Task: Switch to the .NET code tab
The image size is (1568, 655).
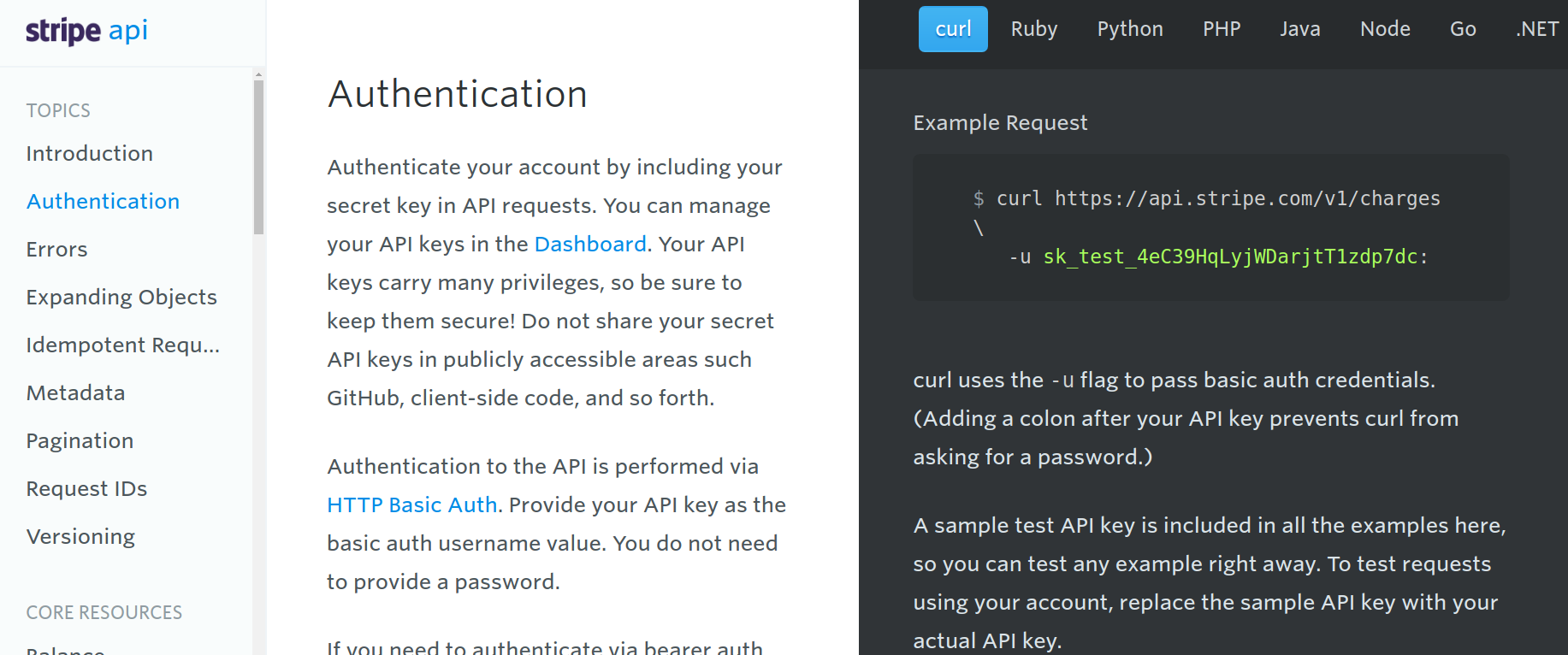Action: [x=1537, y=29]
